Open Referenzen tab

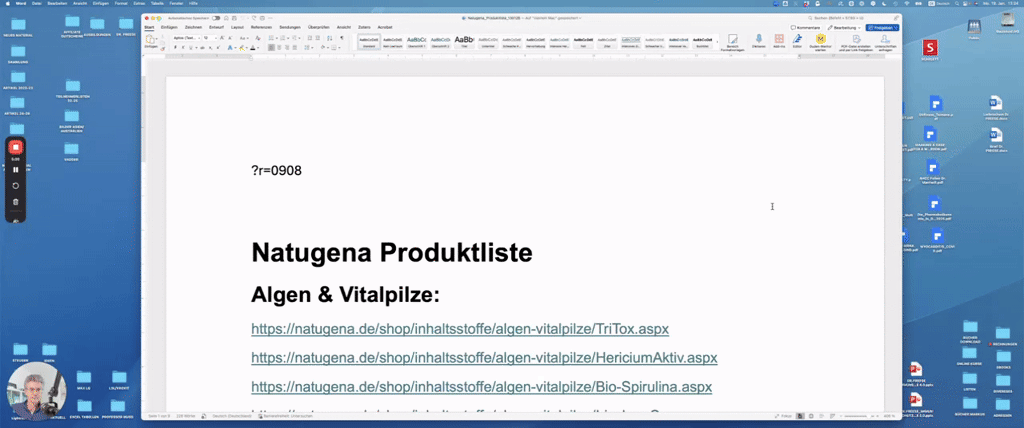coord(261,27)
